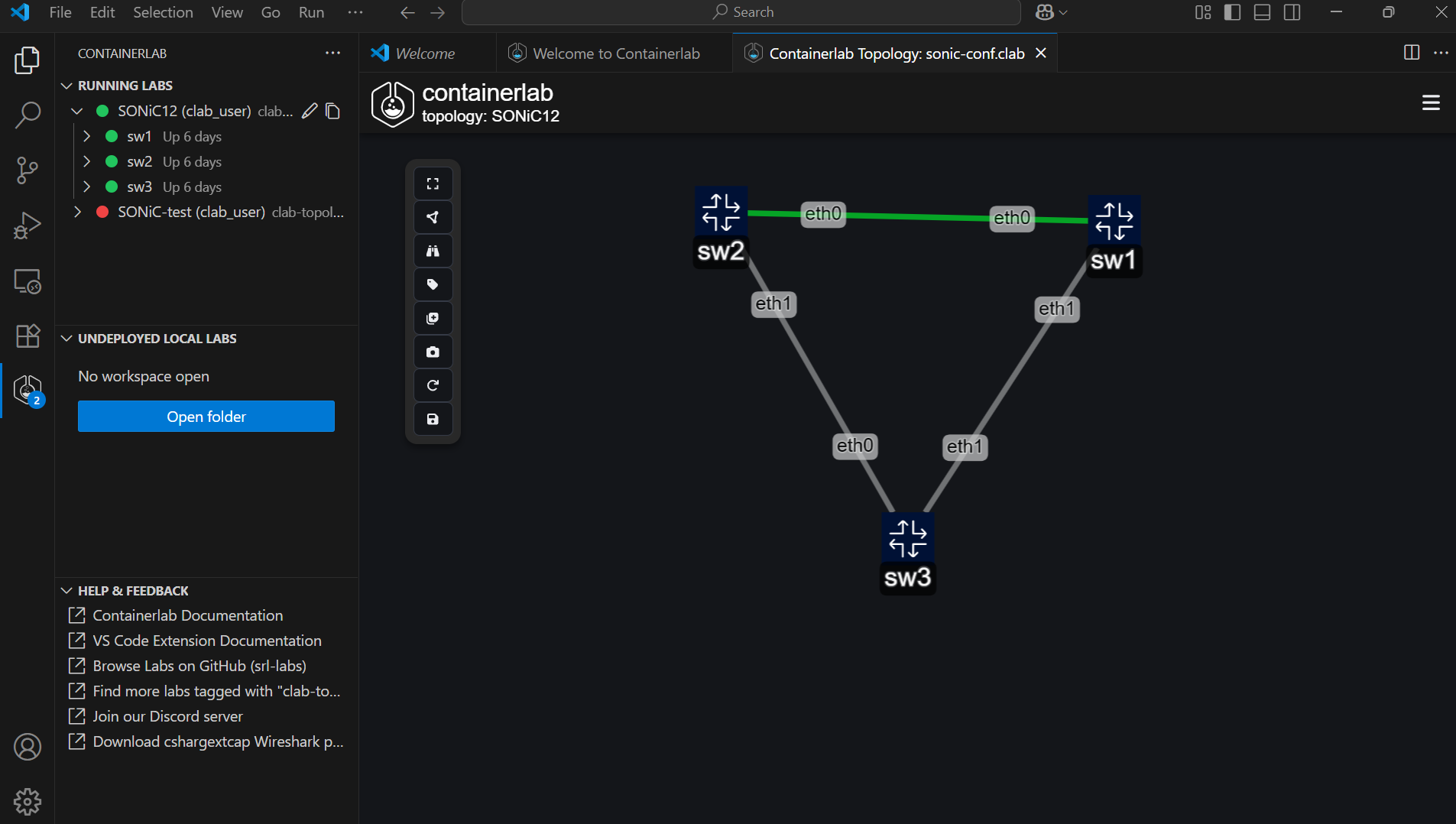The height and width of the screenshot is (824, 1456).
Task: Collapse the Help & Feedback section
Action: pyautogui.click(x=67, y=591)
